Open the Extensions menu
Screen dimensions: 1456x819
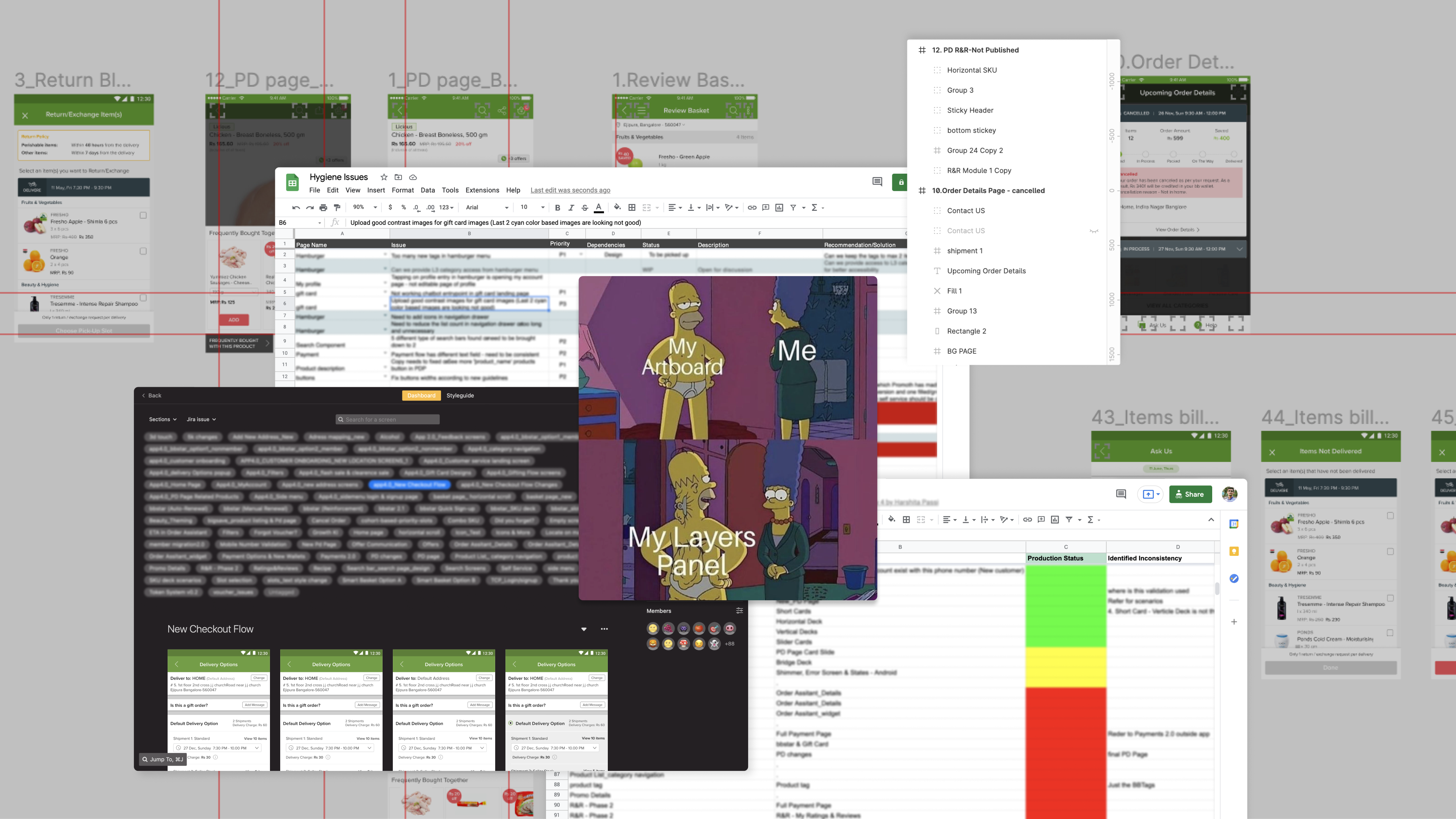tap(482, 190)
